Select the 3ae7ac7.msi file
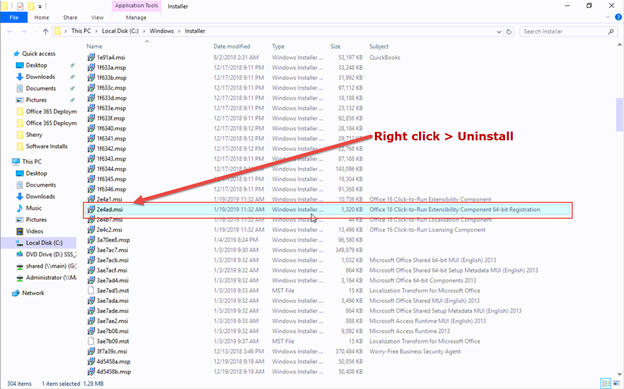This screenshot has width=624, height=389. [112, 250]
